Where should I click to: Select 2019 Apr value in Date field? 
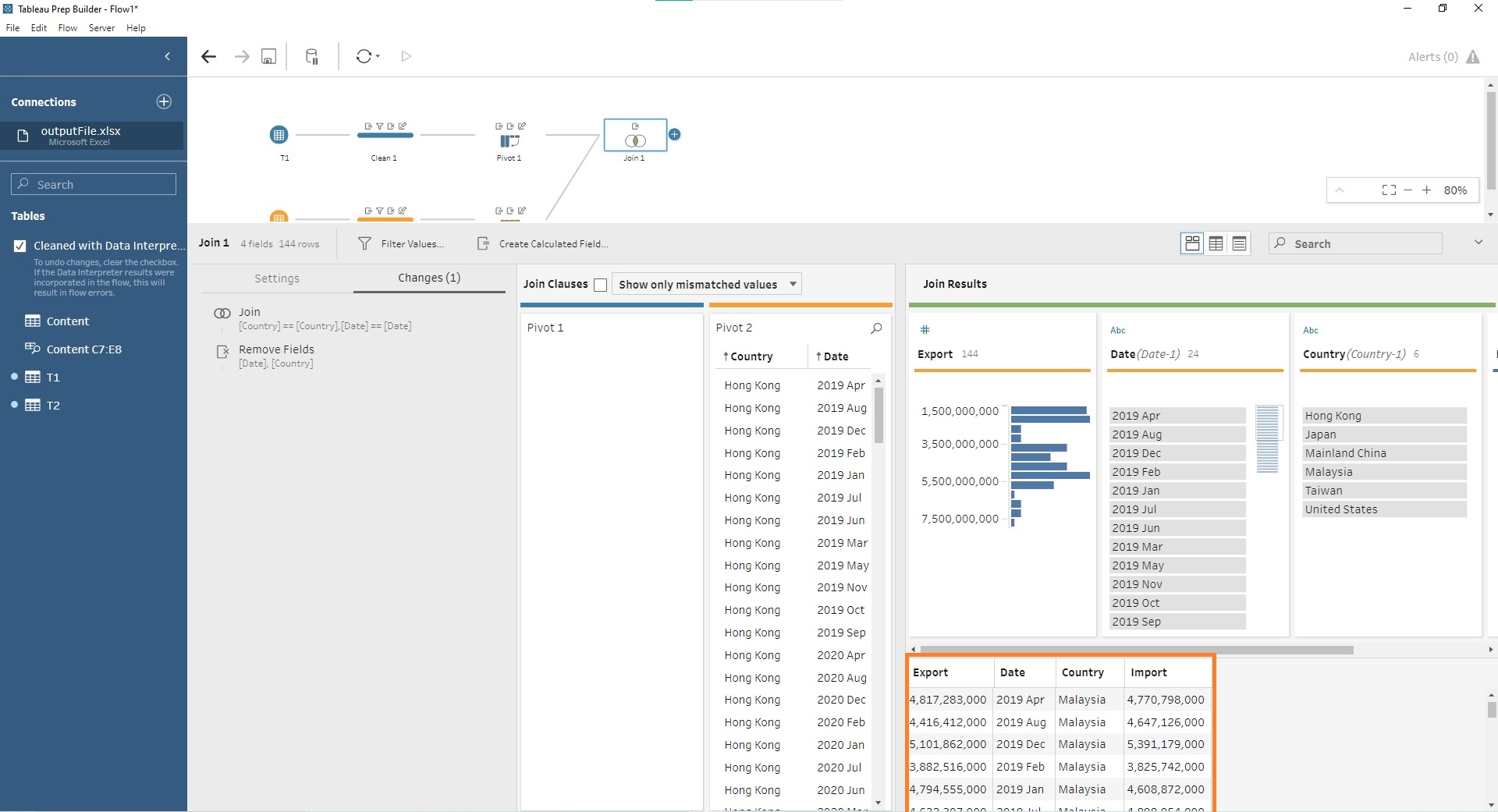coord(1177,416)
